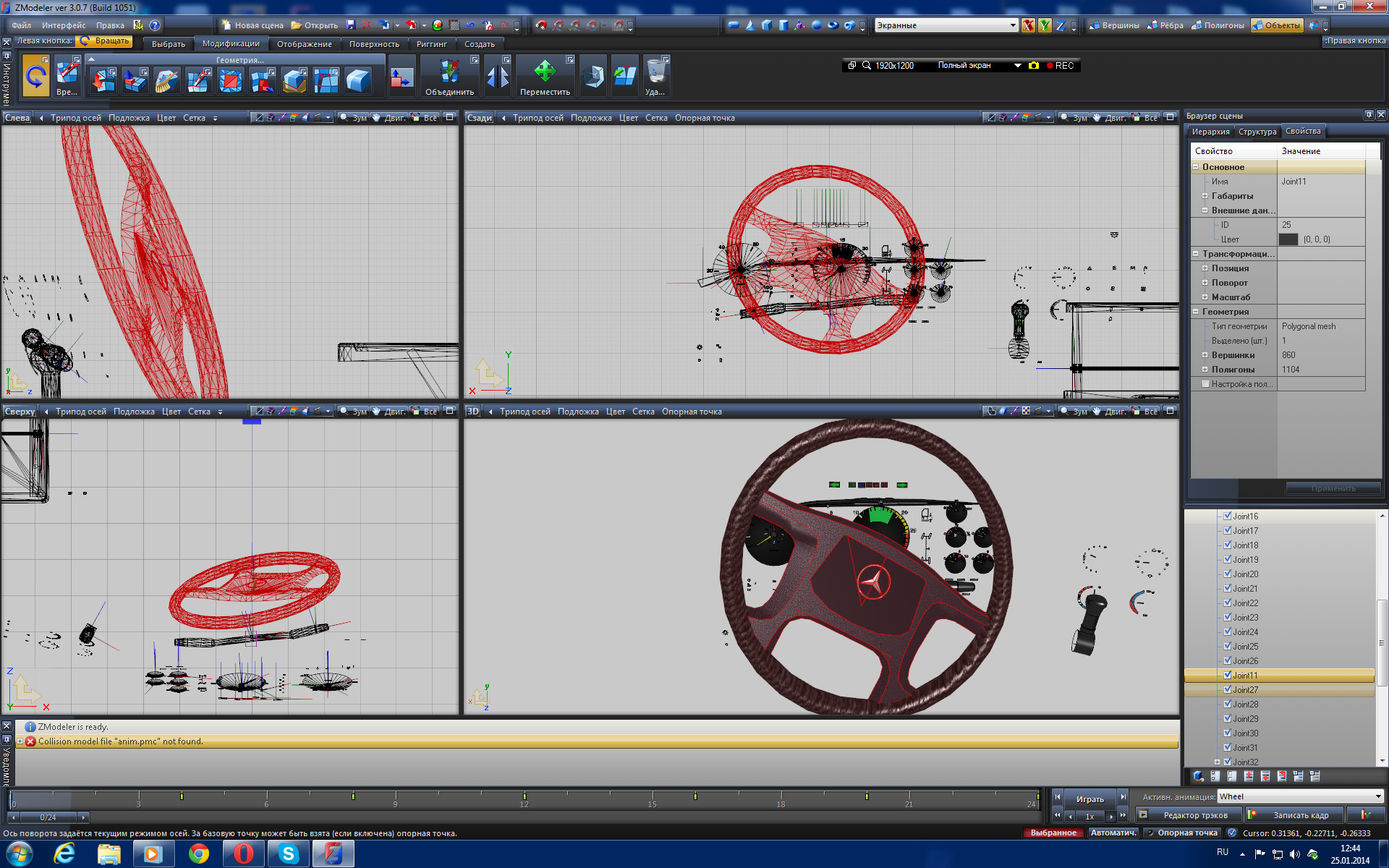Click the delete trash bin tool

tap(655, 72)
